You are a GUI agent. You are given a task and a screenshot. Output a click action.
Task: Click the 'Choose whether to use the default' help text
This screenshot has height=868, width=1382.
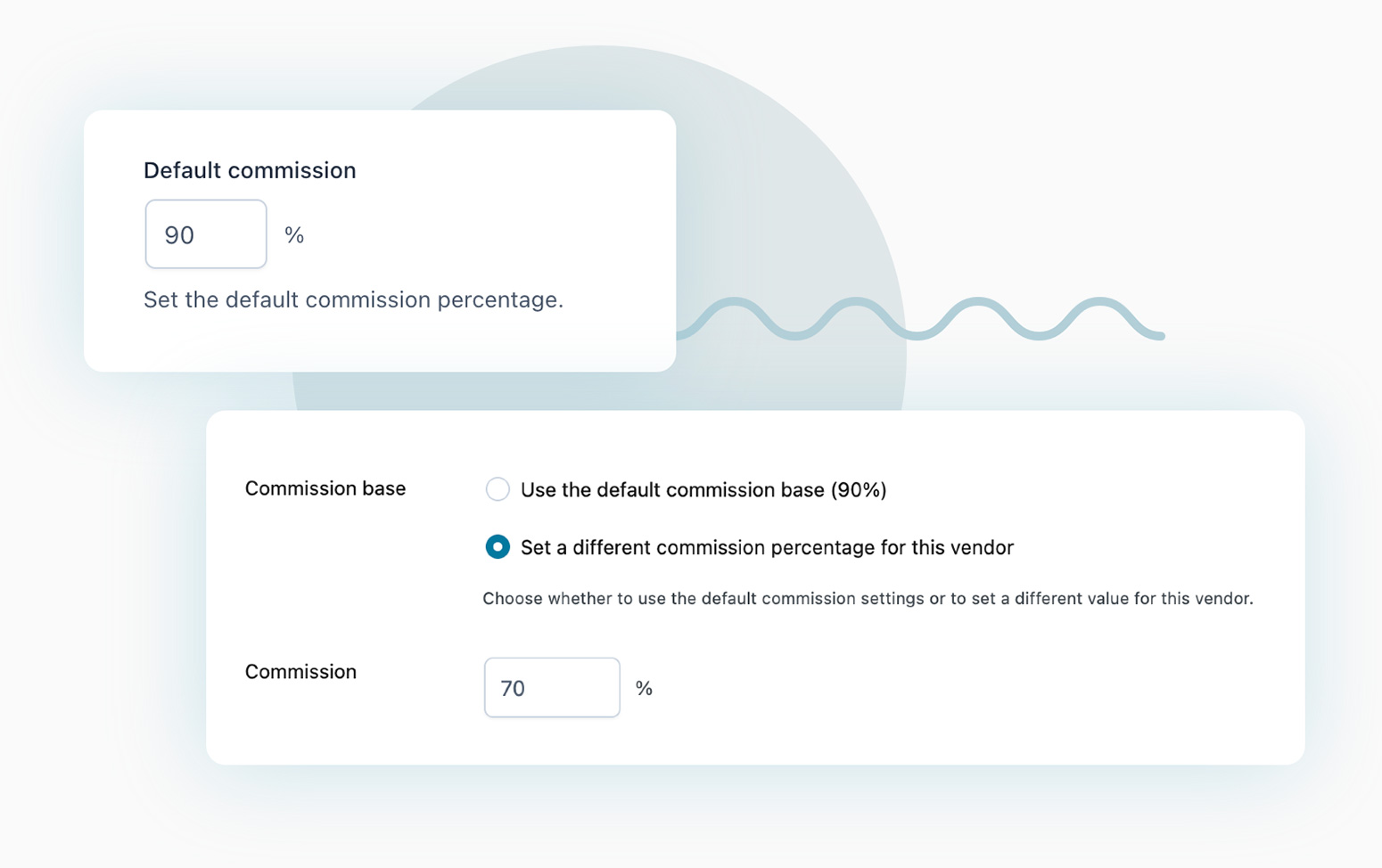pyautogui.click(x=868, y=599)
